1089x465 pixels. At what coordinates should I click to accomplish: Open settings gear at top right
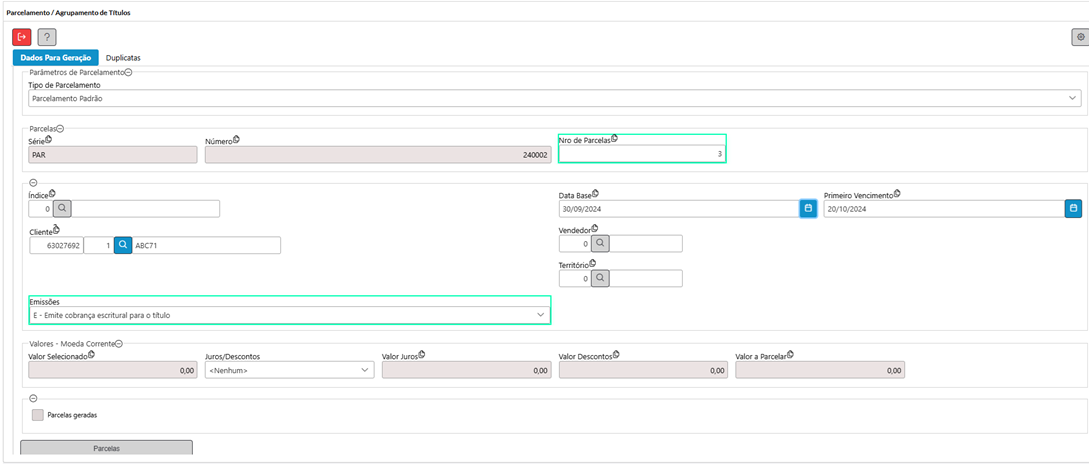(1079, 37)
